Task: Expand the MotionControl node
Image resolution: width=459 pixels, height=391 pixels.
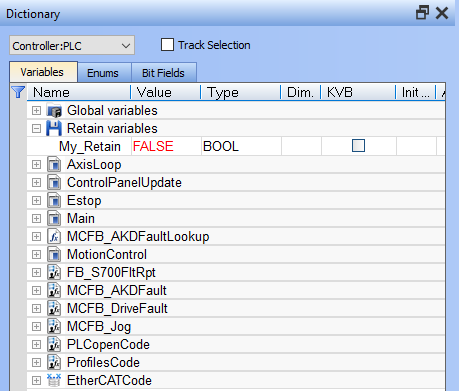Action: (36, 255)
